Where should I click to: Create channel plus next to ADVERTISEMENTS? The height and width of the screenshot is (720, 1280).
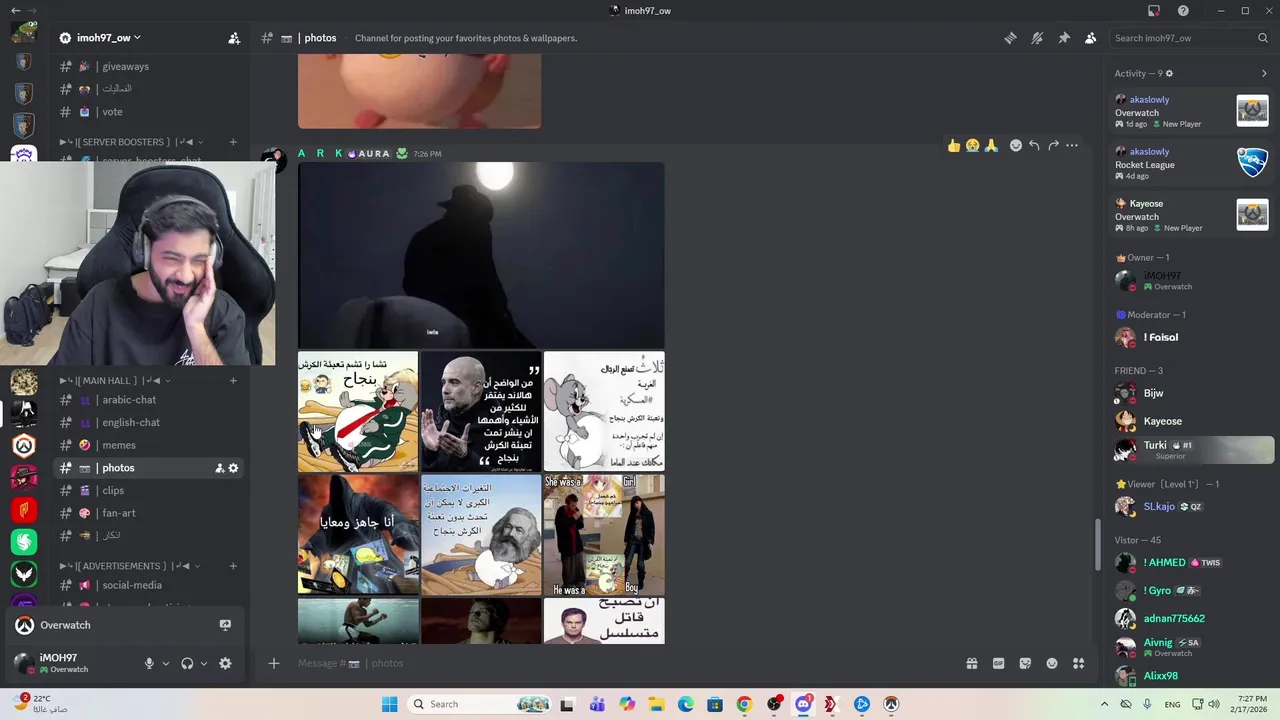233,566
